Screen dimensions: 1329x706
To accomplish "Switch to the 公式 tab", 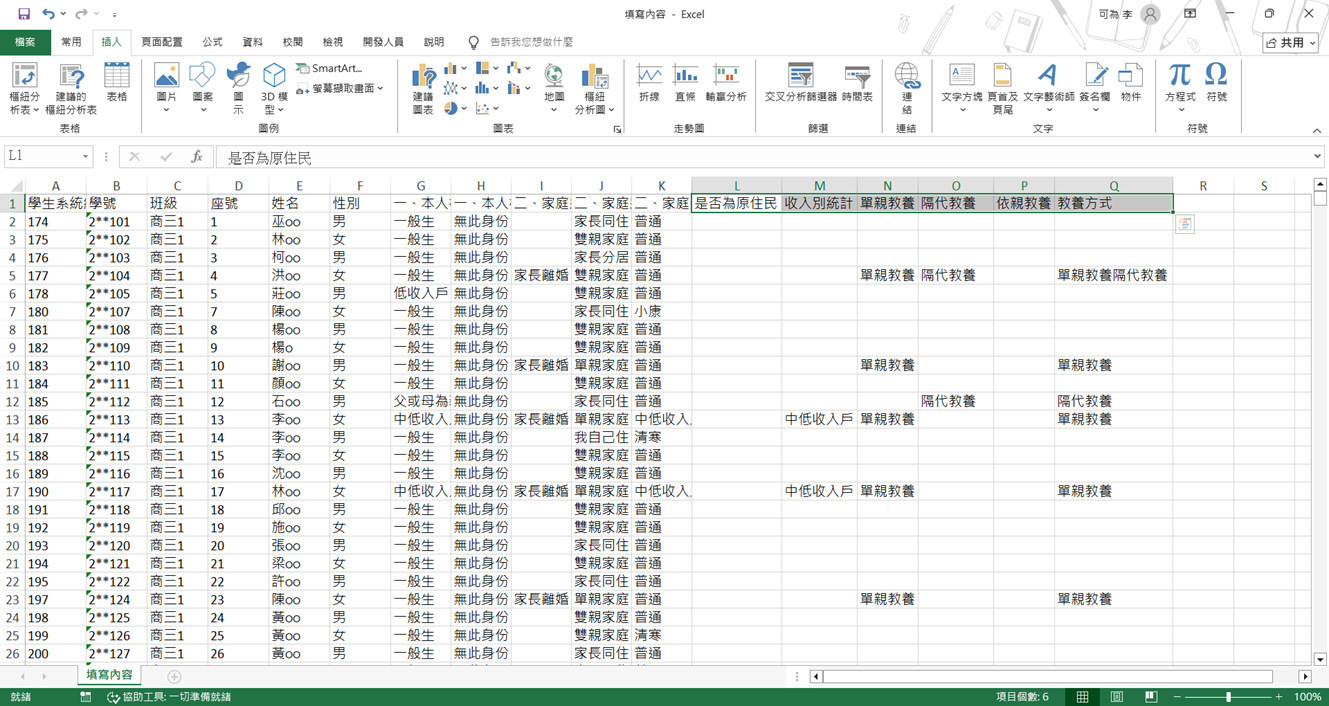I will [x=213, y=42].
